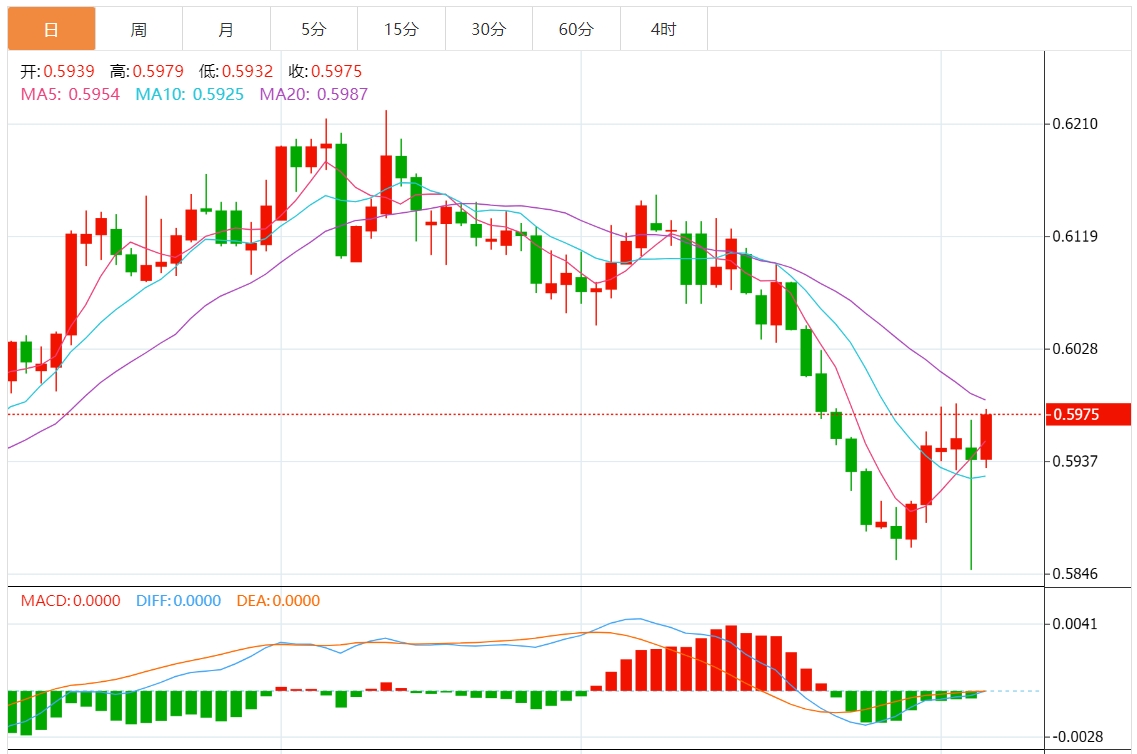This screenshot has width=1137, height=754.
Task: Click the tallest red MACD histogram bar
Action: (x=731, y=658)
